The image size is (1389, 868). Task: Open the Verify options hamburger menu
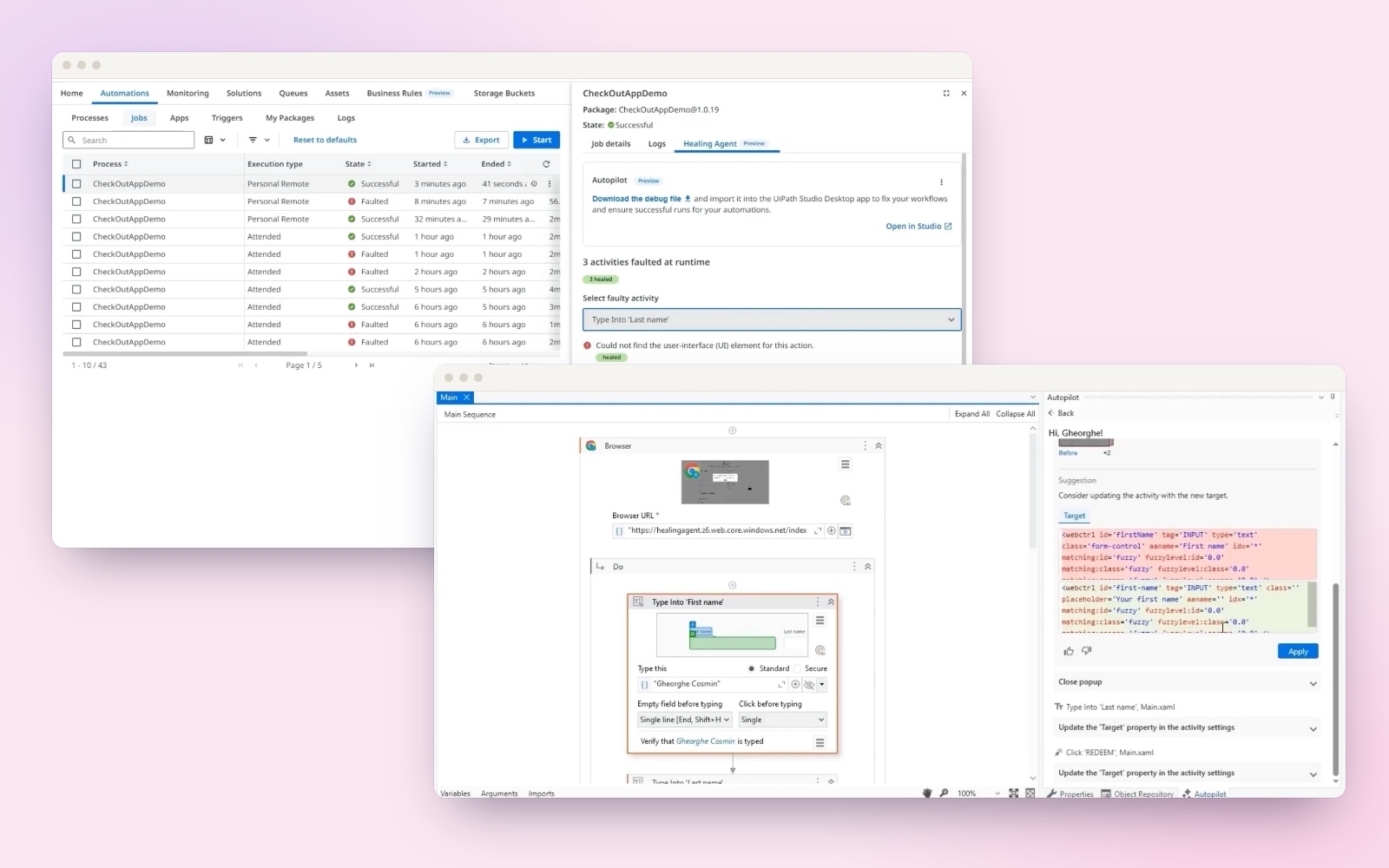point(820,742)
